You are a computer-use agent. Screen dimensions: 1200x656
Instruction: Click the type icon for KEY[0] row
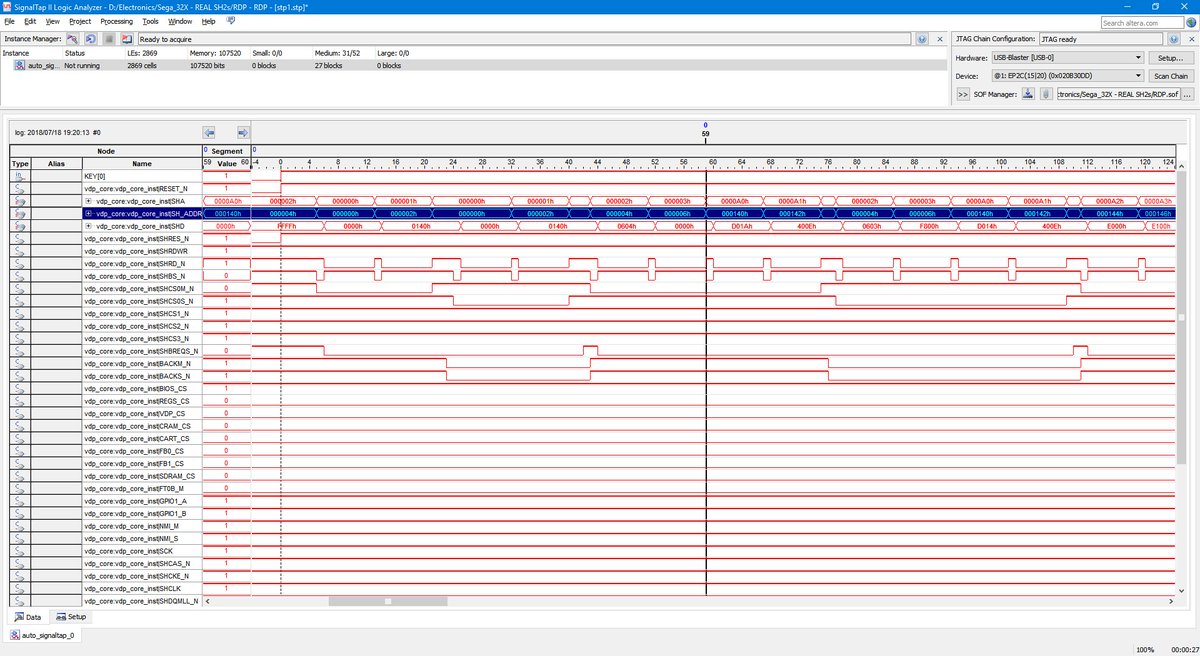(x=20, y=176)
